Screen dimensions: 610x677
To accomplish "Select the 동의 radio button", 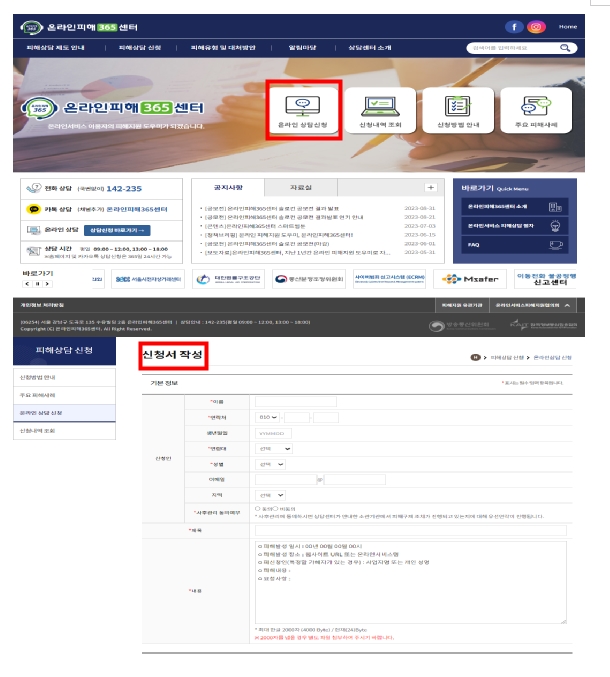I will [258, 509].
